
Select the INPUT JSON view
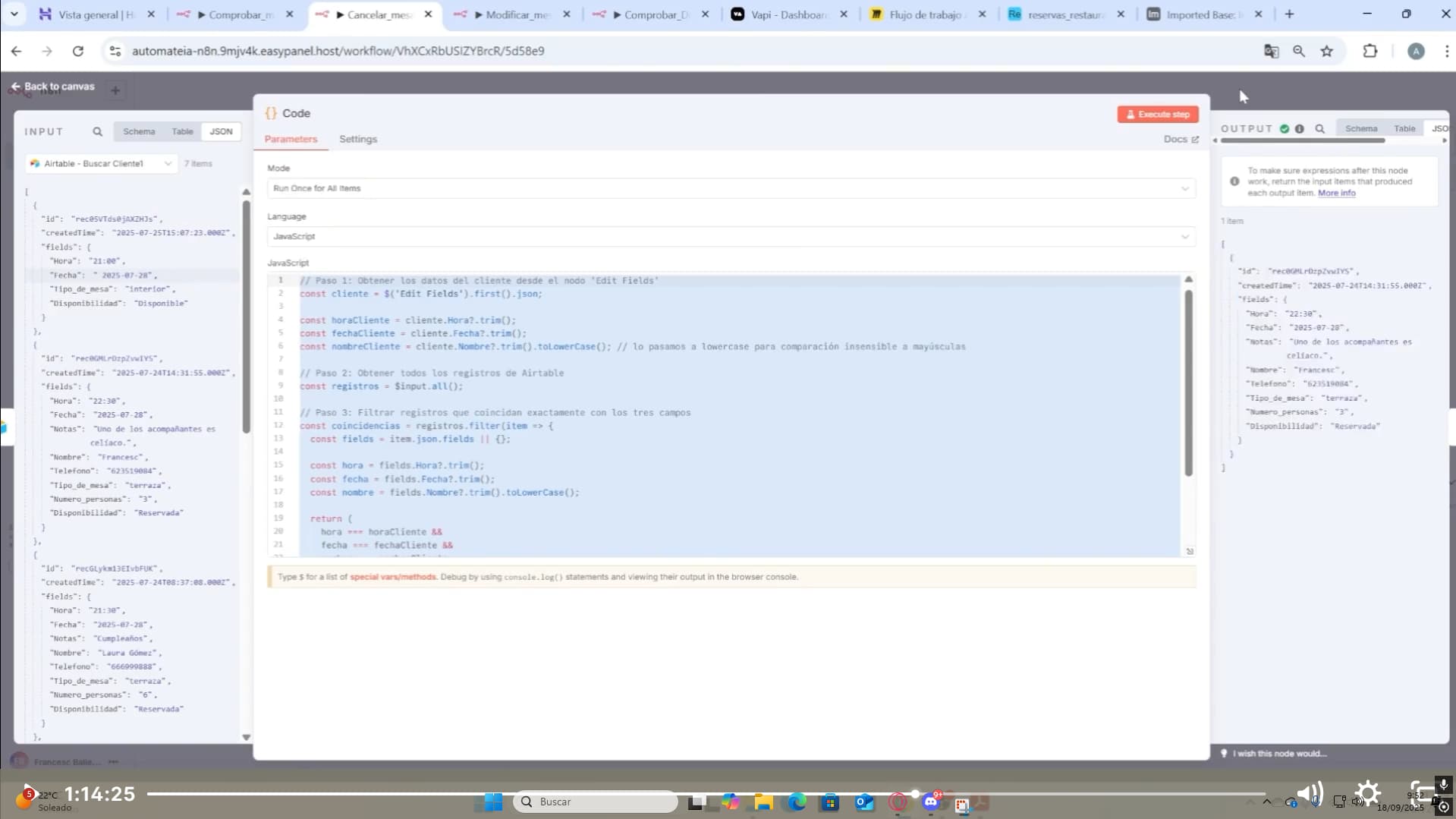pos(221,131)
